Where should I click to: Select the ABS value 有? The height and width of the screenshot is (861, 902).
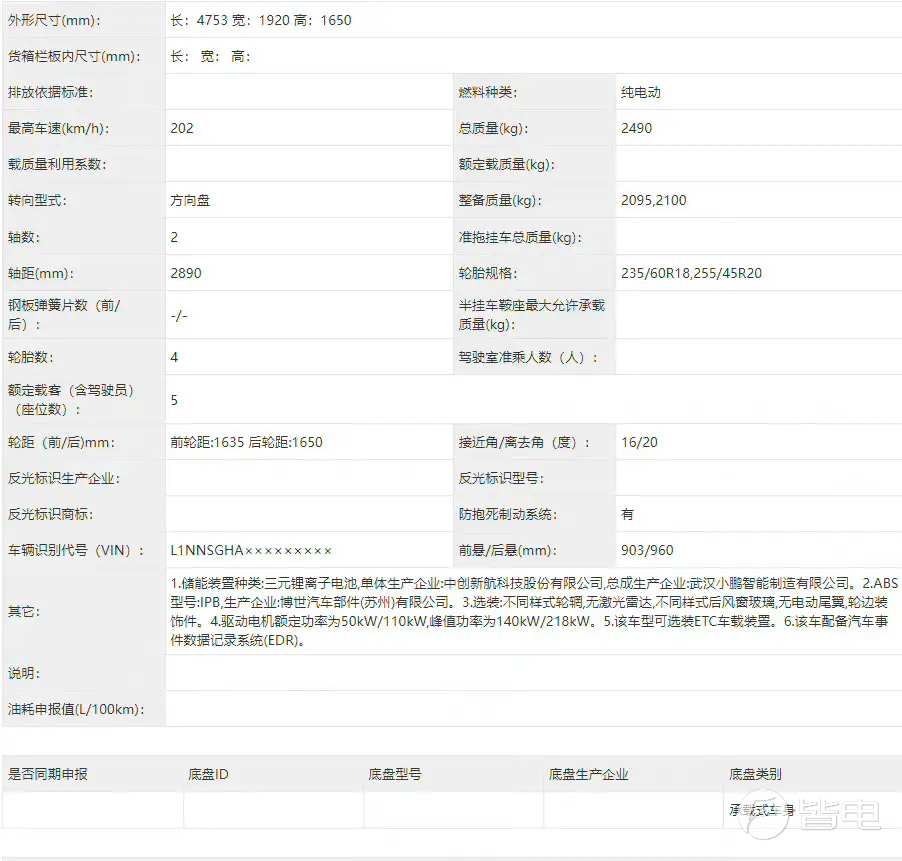[x=627, y=514]
